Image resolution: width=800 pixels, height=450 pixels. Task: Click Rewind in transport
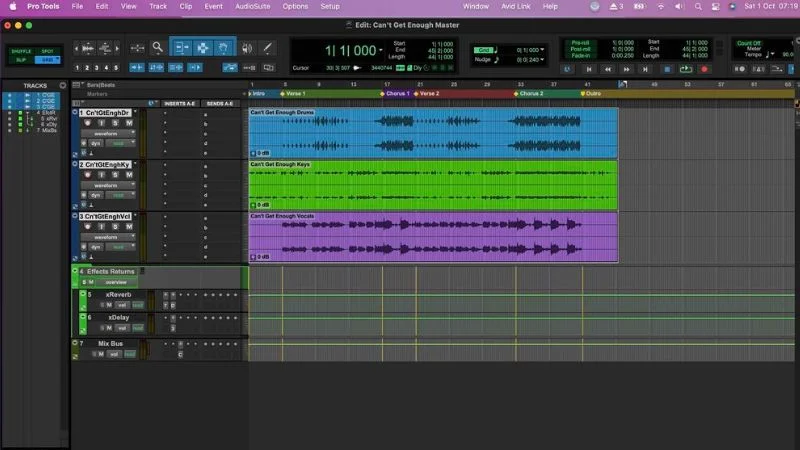point(608,69)
